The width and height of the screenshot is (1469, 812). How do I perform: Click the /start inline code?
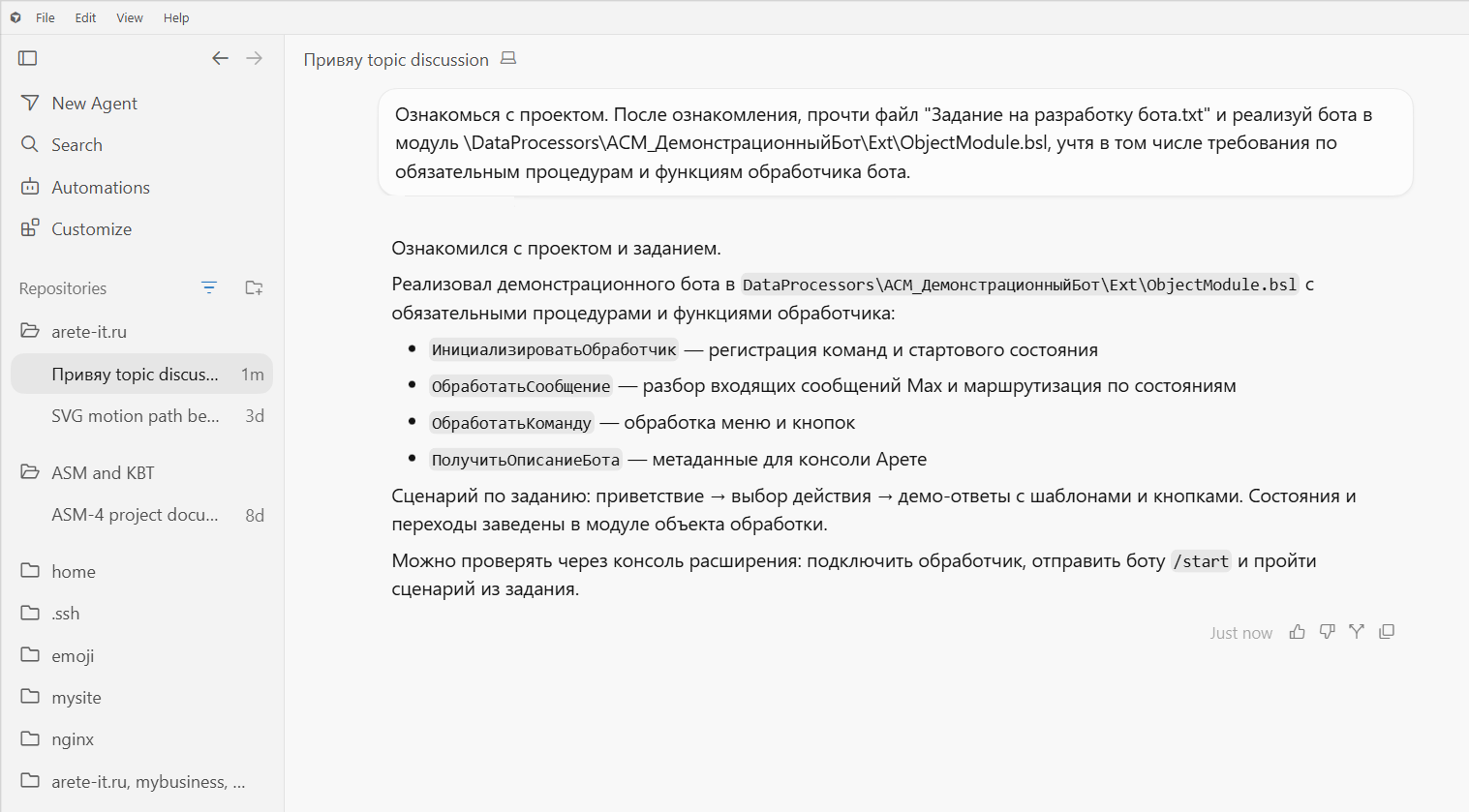tap(1201, 561)
